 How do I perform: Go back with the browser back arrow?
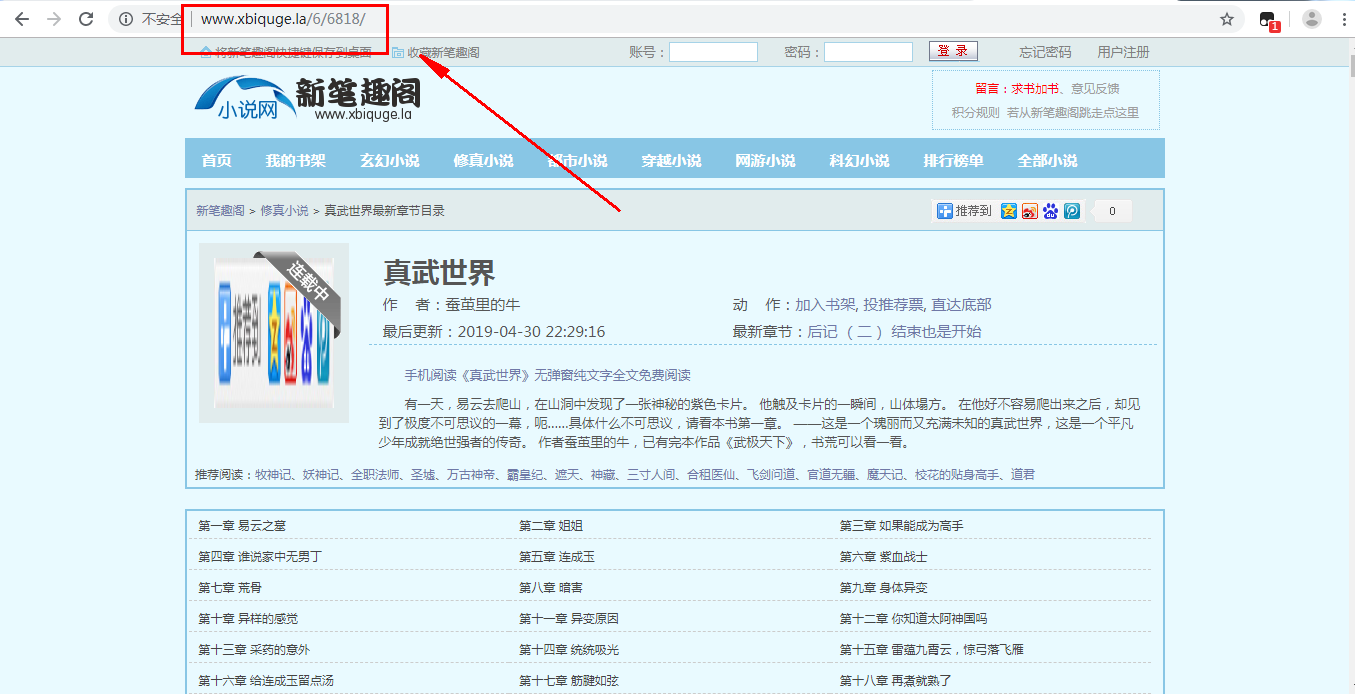21,19
